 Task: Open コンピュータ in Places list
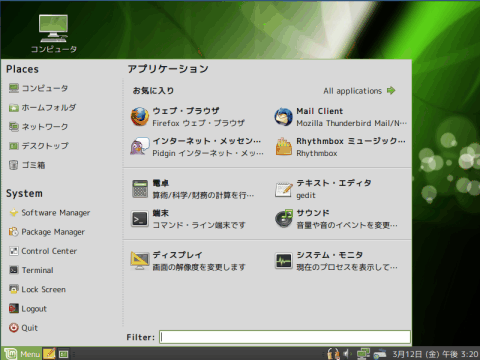point(38,88)
